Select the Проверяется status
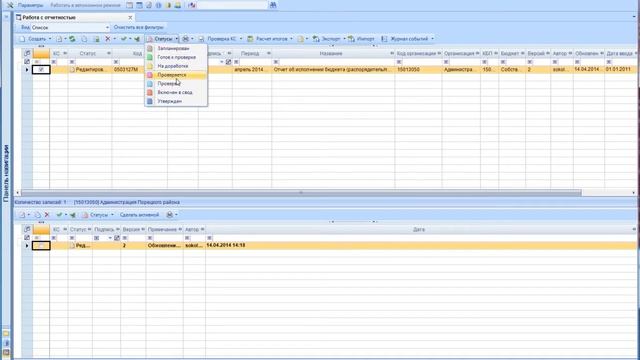This screenshot has width=640, height=360. pos(176,75)
